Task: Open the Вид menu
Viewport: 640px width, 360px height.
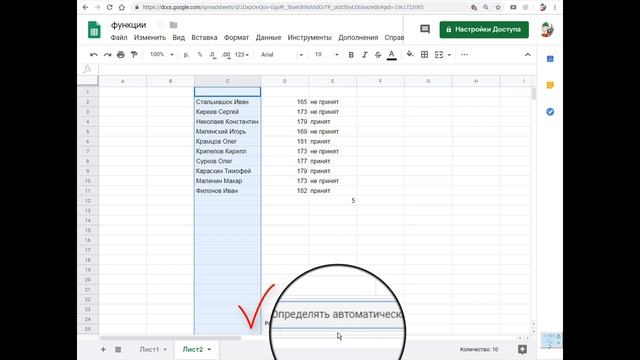Action: (x=178, y=38)
